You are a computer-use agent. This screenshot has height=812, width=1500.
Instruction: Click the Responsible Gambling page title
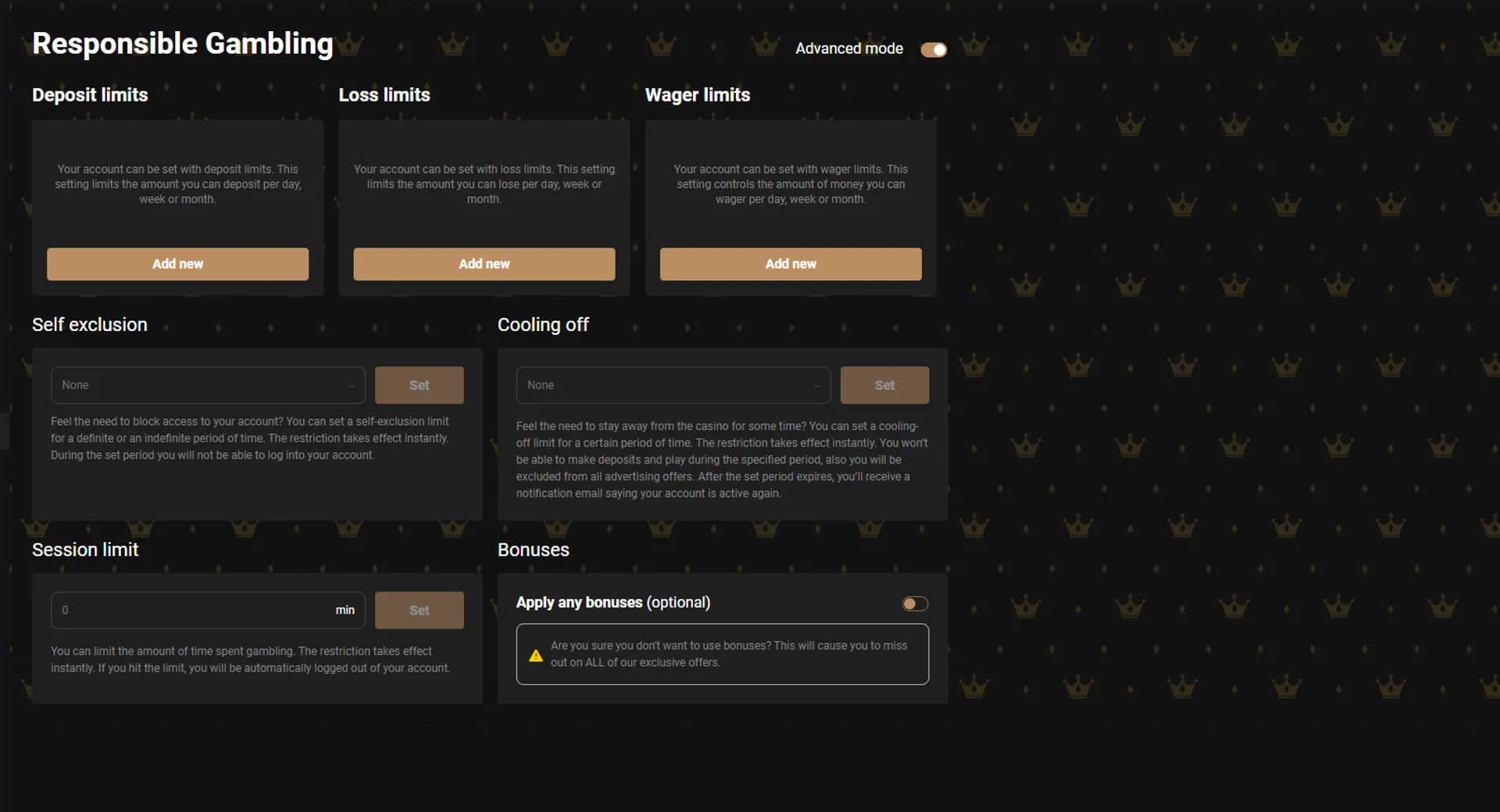[x=182, y=44]
